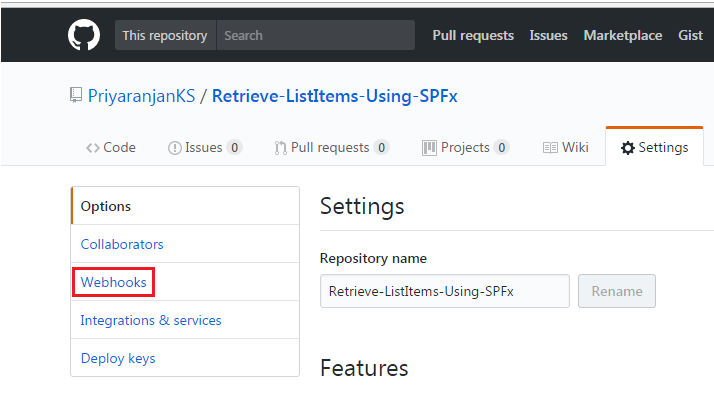This screenshot has width=714, height=396.
Task: Click the Pull requests branch icon
Action: click(280, 148)
